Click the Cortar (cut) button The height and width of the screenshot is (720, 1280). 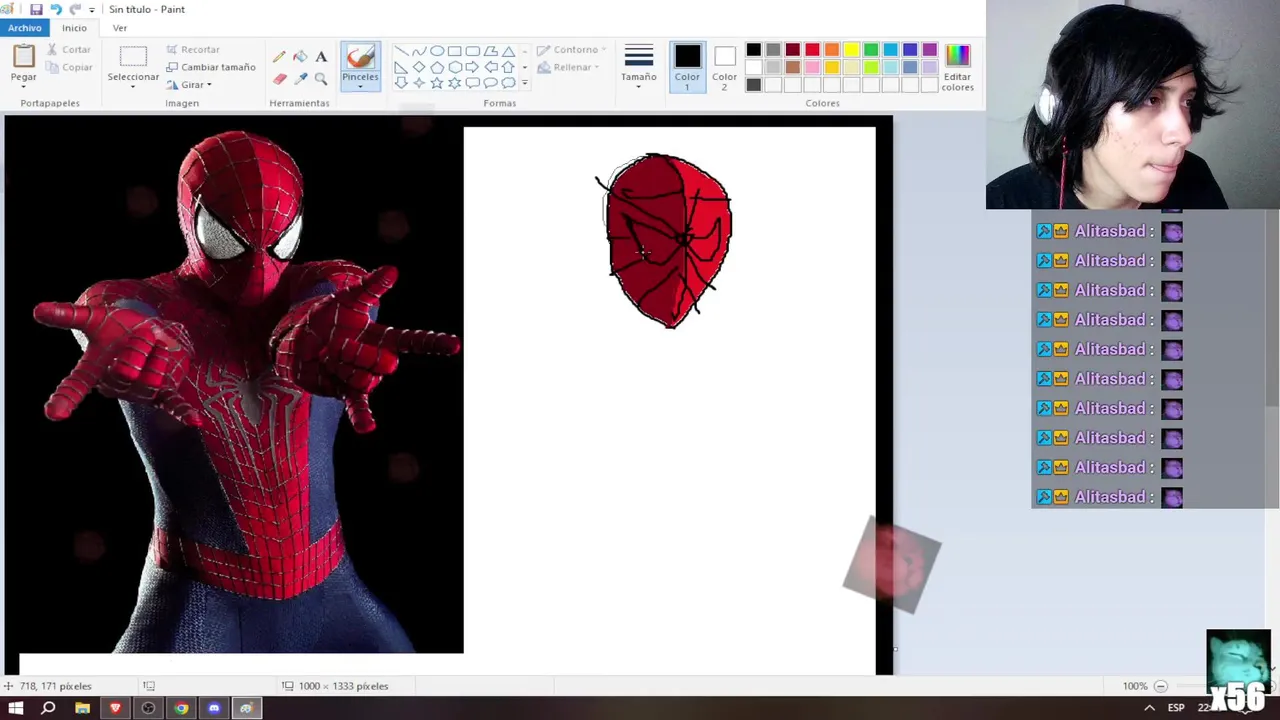[x=69, y=49]
